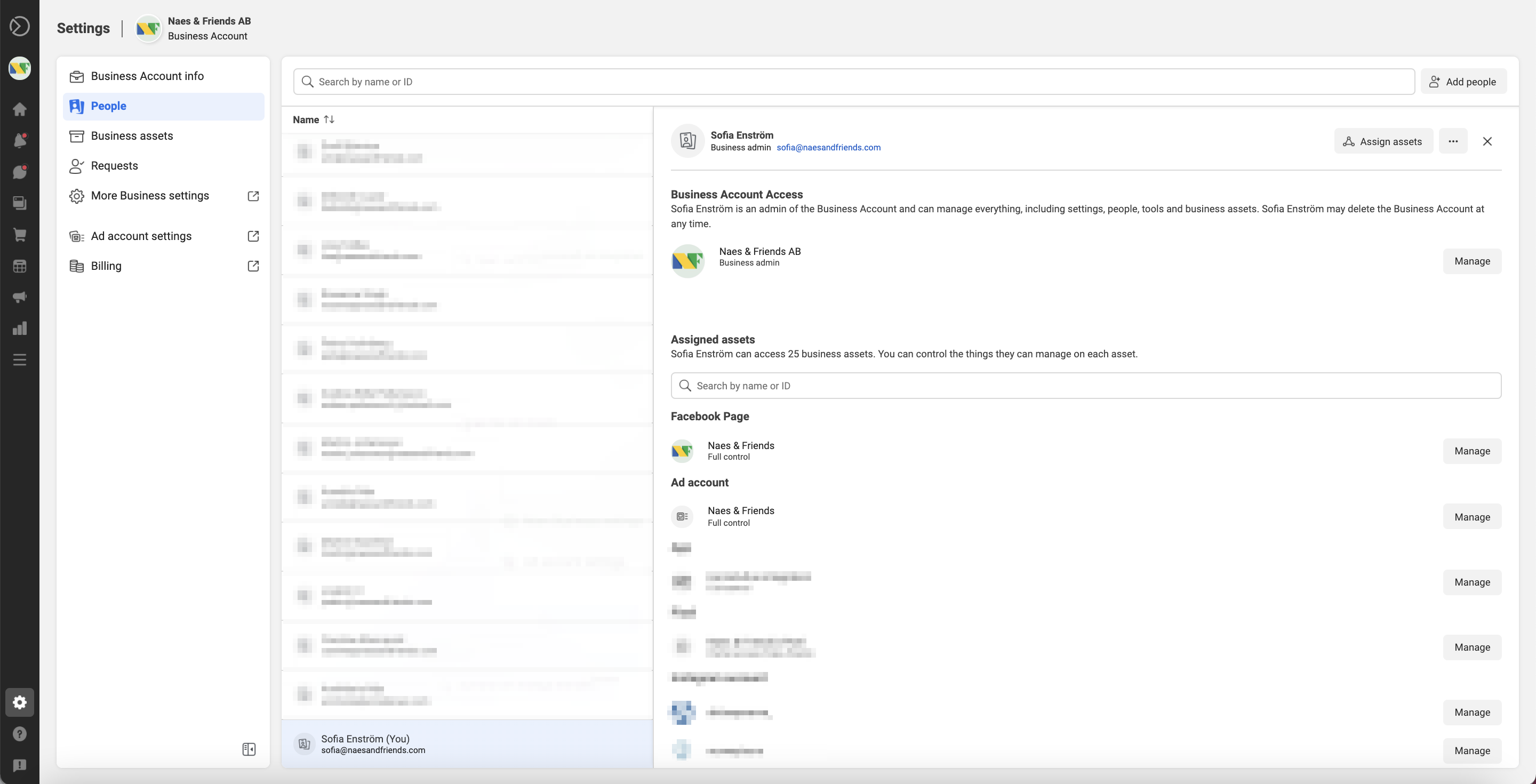Click the Business Account Access heading

[x=737, y=194]
